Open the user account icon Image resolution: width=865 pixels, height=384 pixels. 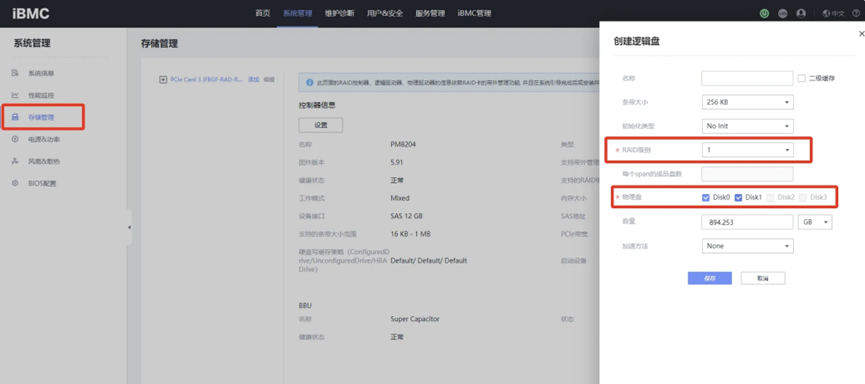coord(801,14)
